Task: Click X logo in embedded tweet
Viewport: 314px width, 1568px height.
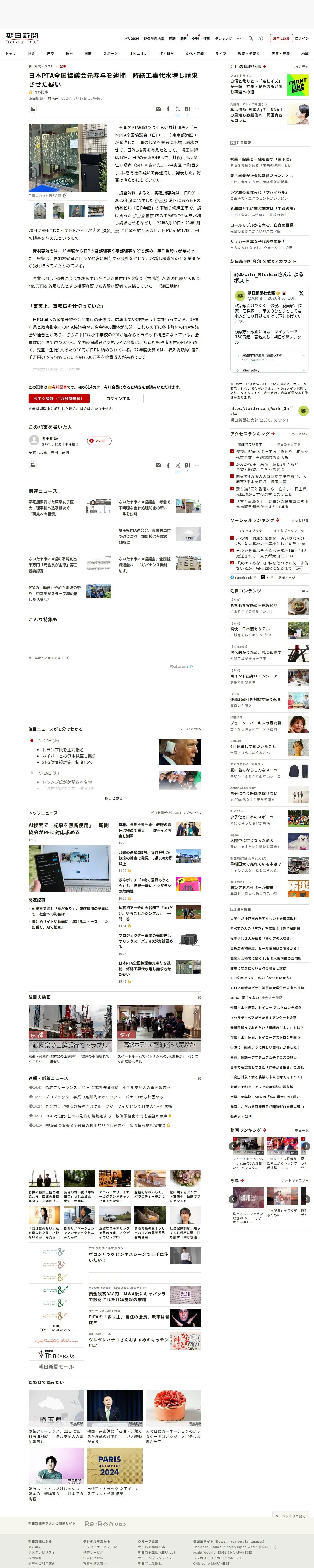Action: tap(301, 293)
